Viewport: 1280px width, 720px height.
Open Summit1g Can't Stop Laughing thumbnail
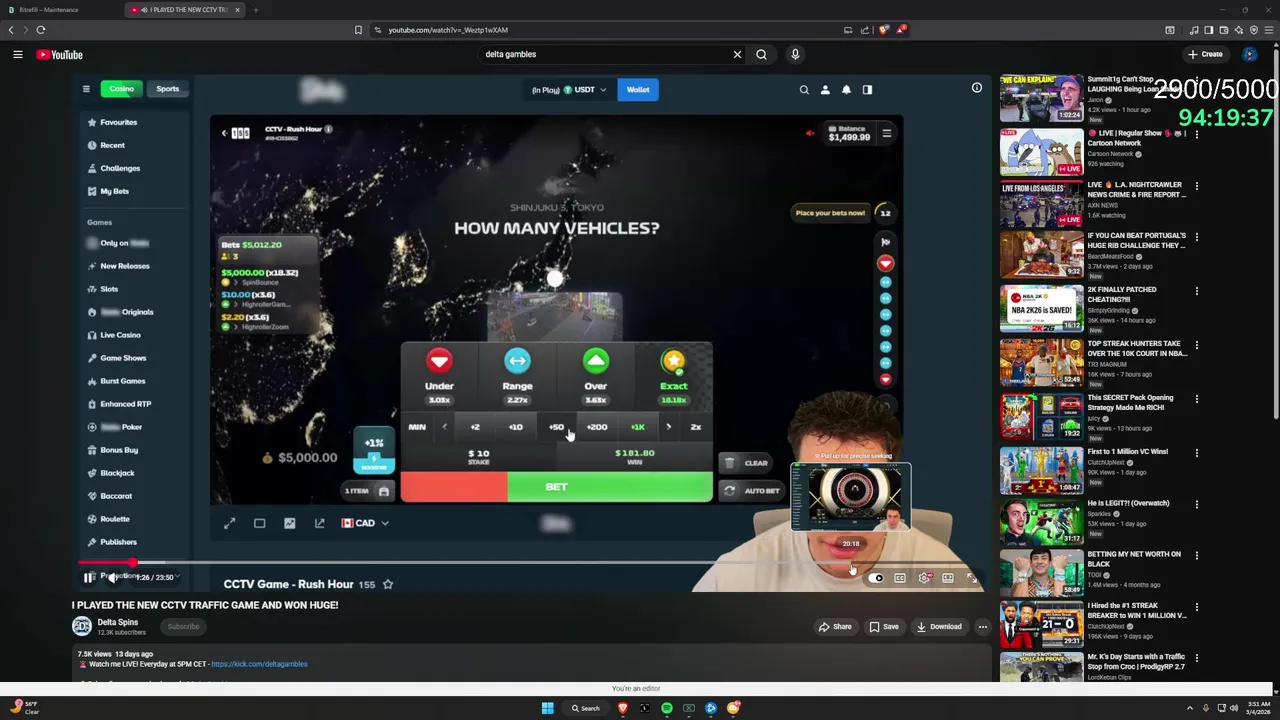[x=1041, y=98]
